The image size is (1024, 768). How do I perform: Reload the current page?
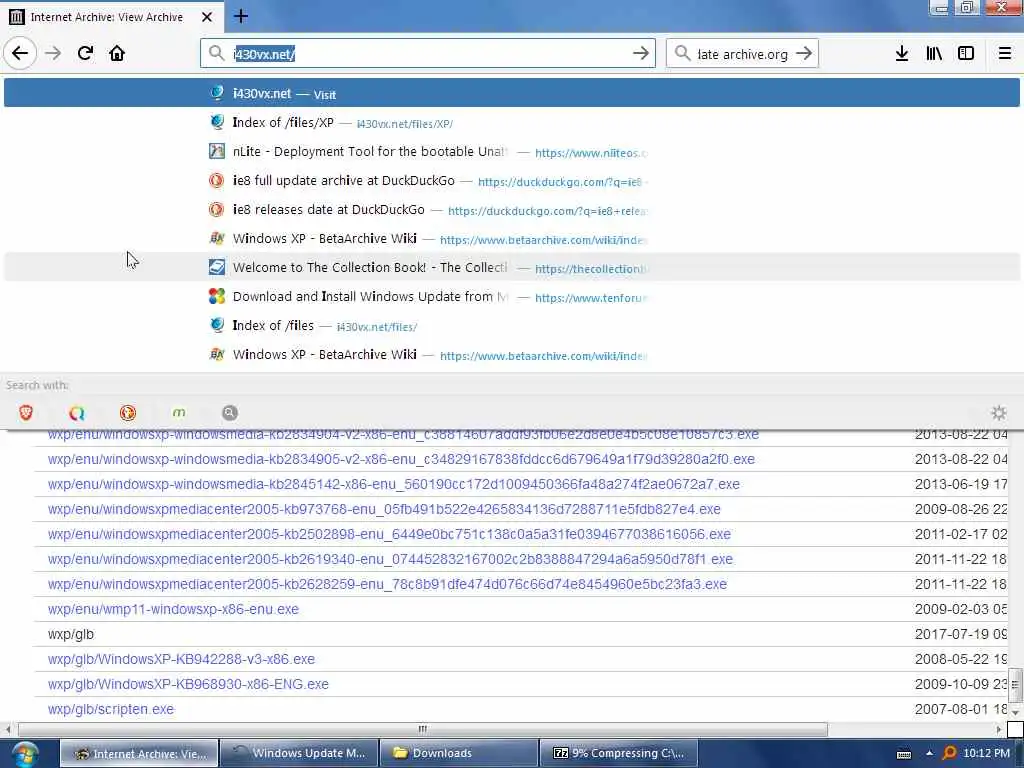85,53
